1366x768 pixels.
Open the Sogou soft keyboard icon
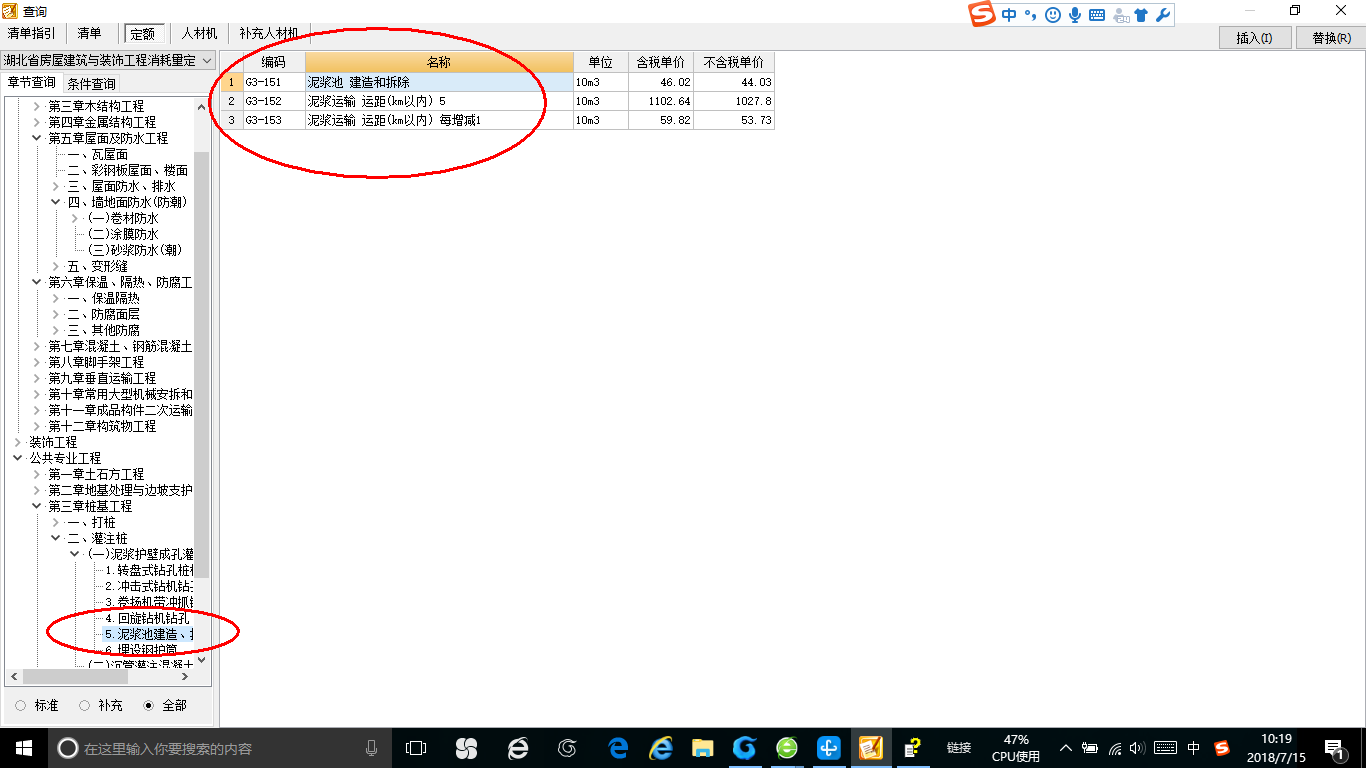coord(1097,15)
